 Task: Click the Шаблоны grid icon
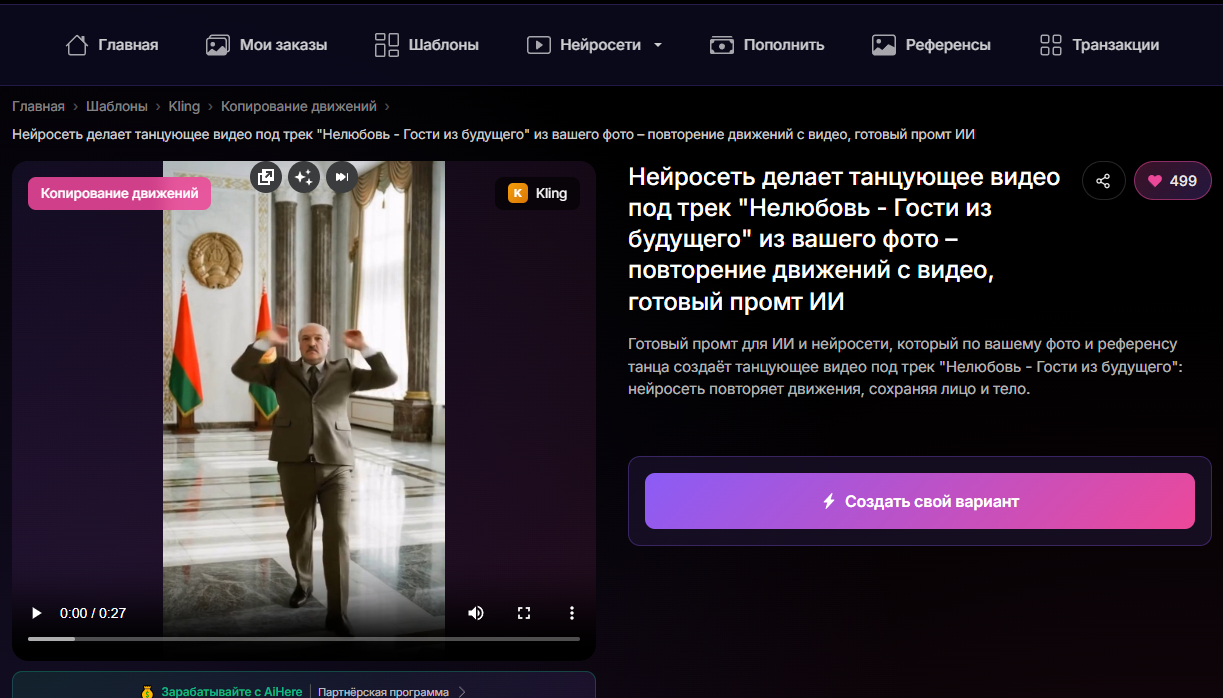(x=385, y=44)
